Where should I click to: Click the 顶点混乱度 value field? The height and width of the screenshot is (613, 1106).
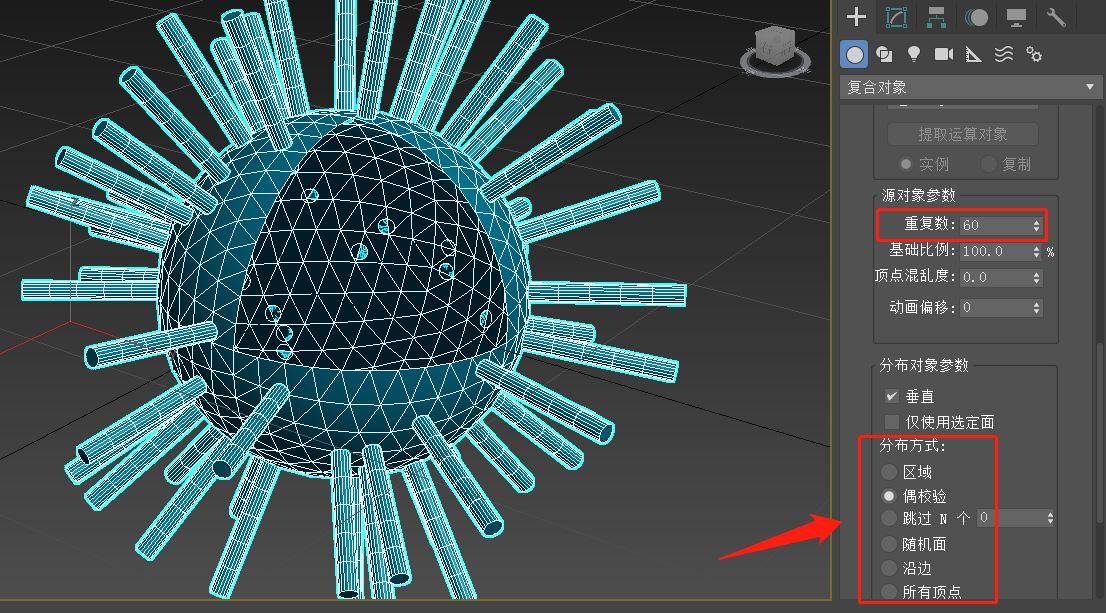[995, 277]
